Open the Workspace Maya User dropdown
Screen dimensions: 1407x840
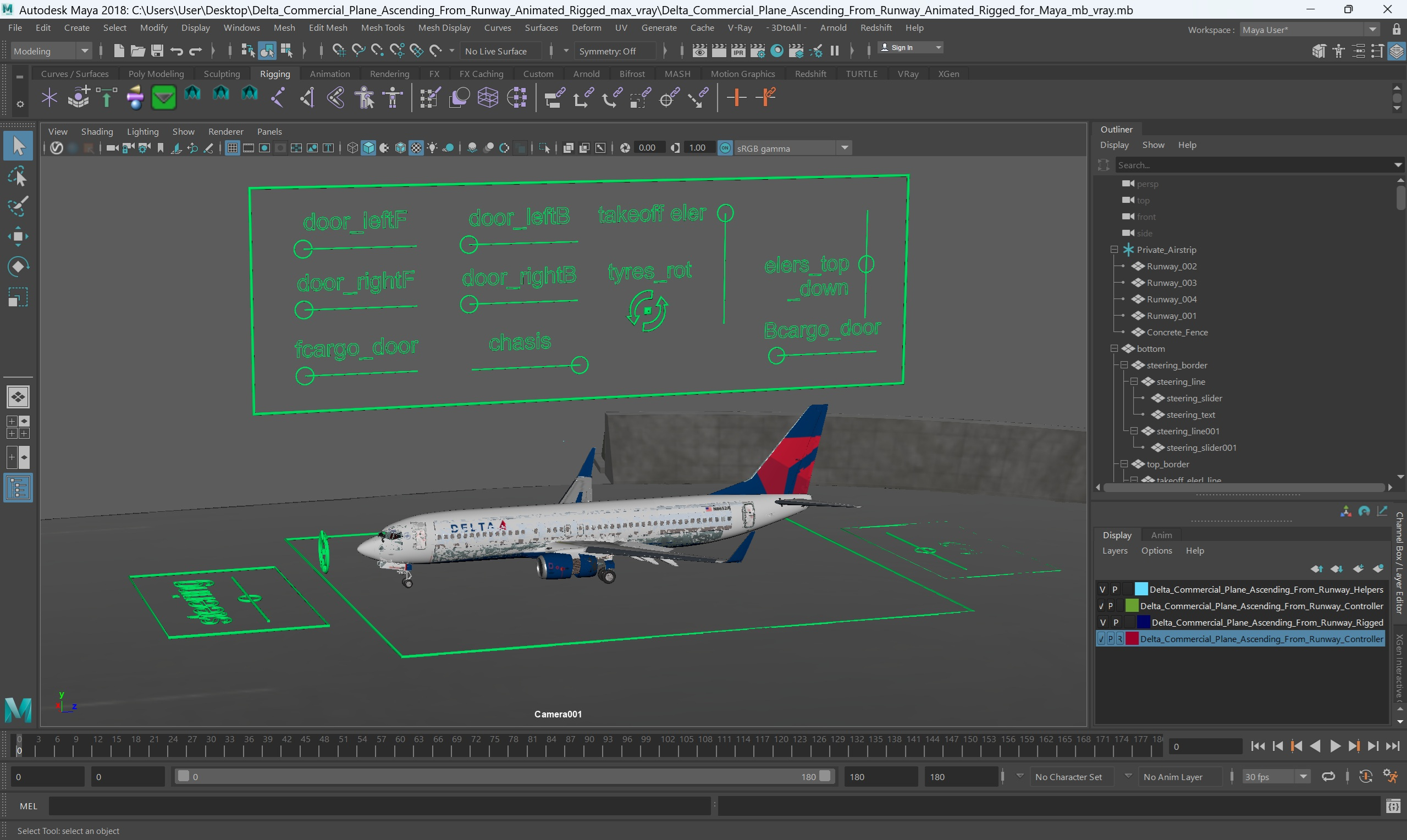pyautogui.click(x=1310, y=30)
